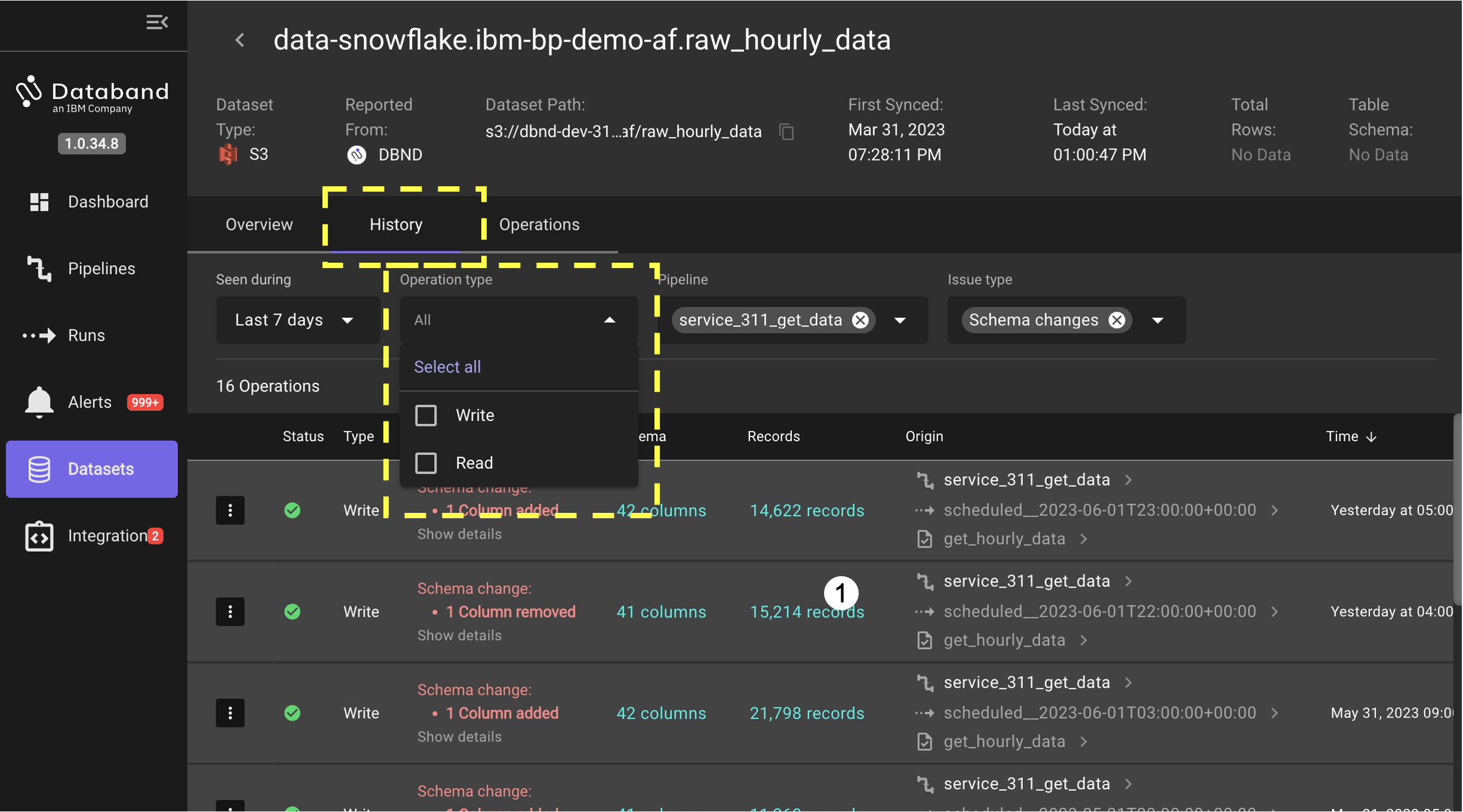Expand the Issue type dropdown arrow
Image resolution: width=1463 pixels, height=812 pixels.
coord(1158,321)
